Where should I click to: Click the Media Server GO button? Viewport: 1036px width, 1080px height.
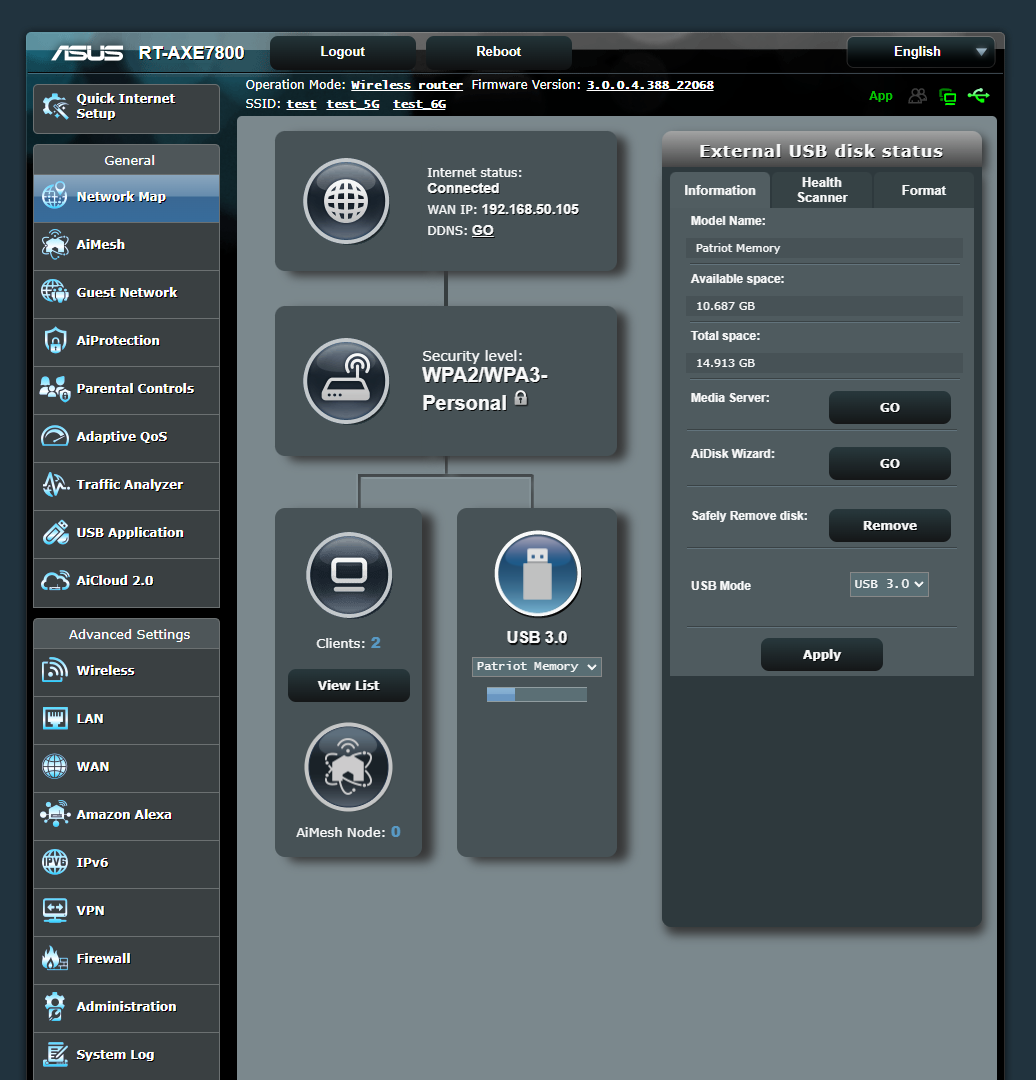point(890,408)
